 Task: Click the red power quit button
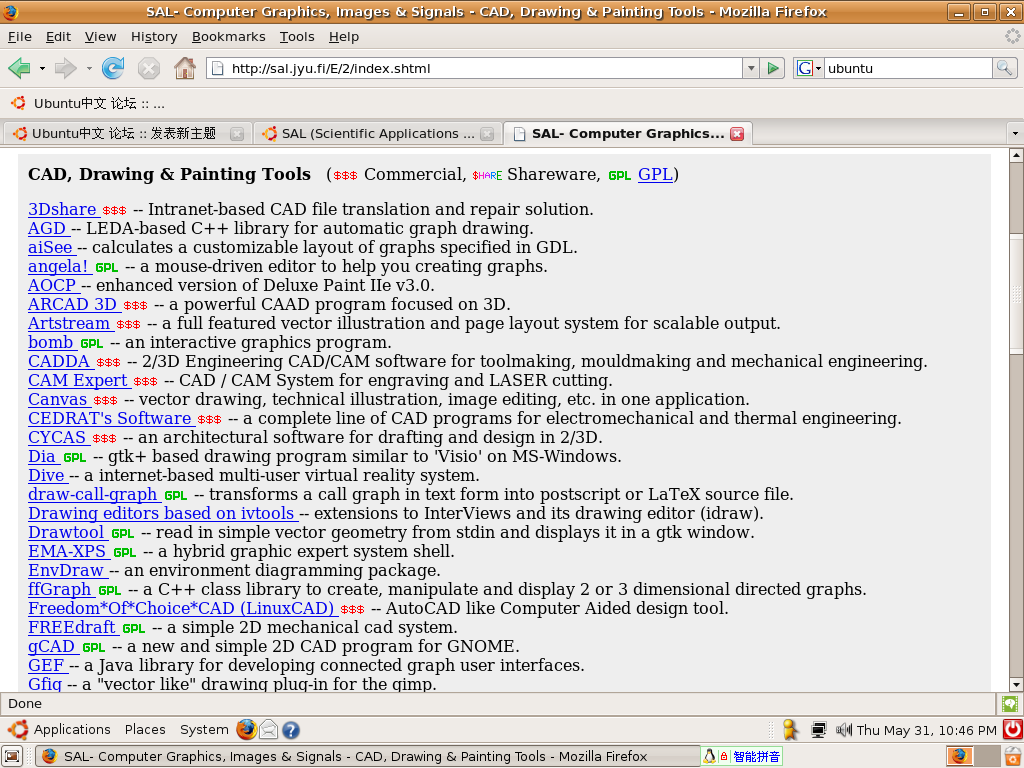click(x=1013, y=729)
